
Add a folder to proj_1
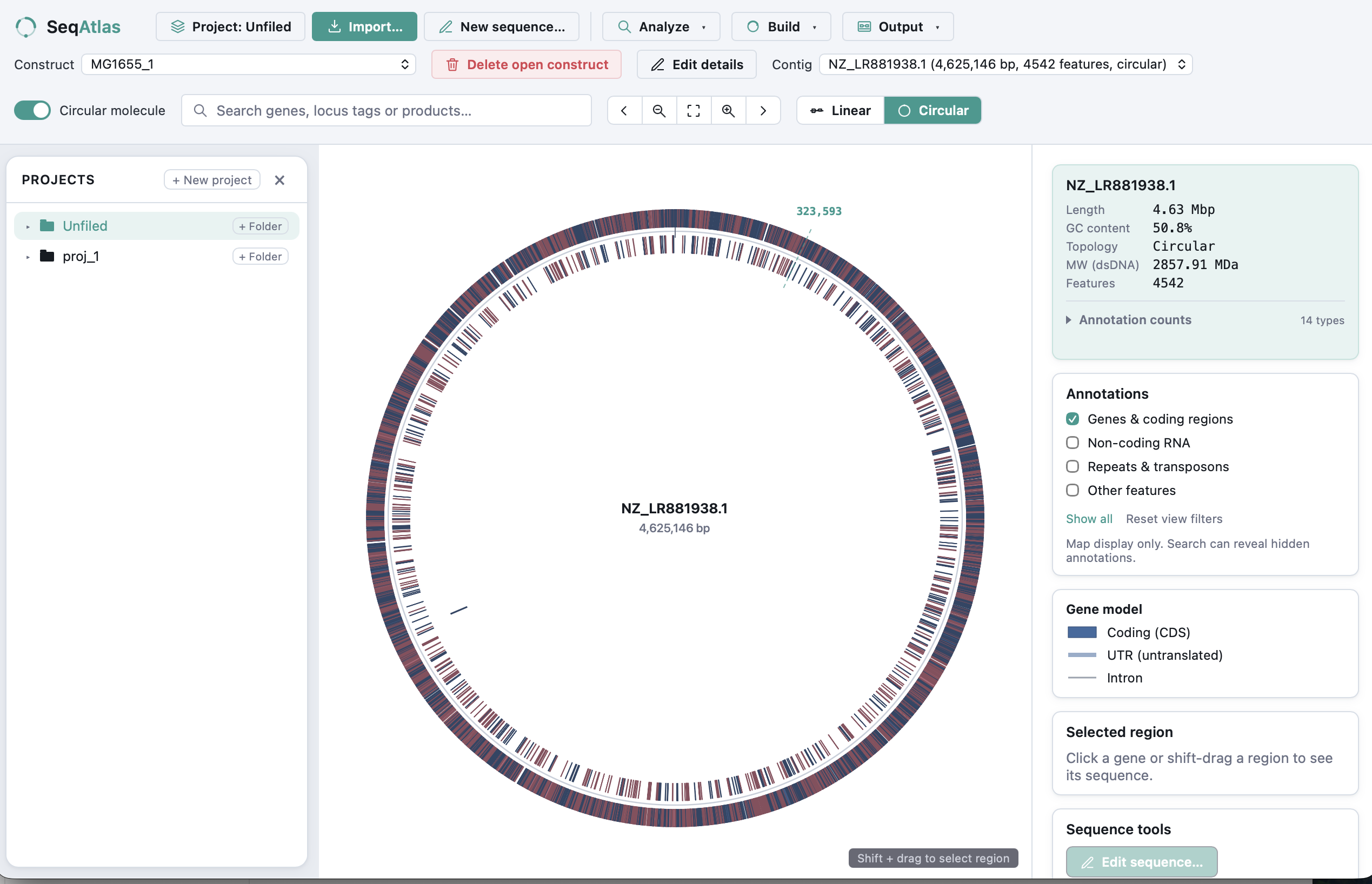point(260,257)
